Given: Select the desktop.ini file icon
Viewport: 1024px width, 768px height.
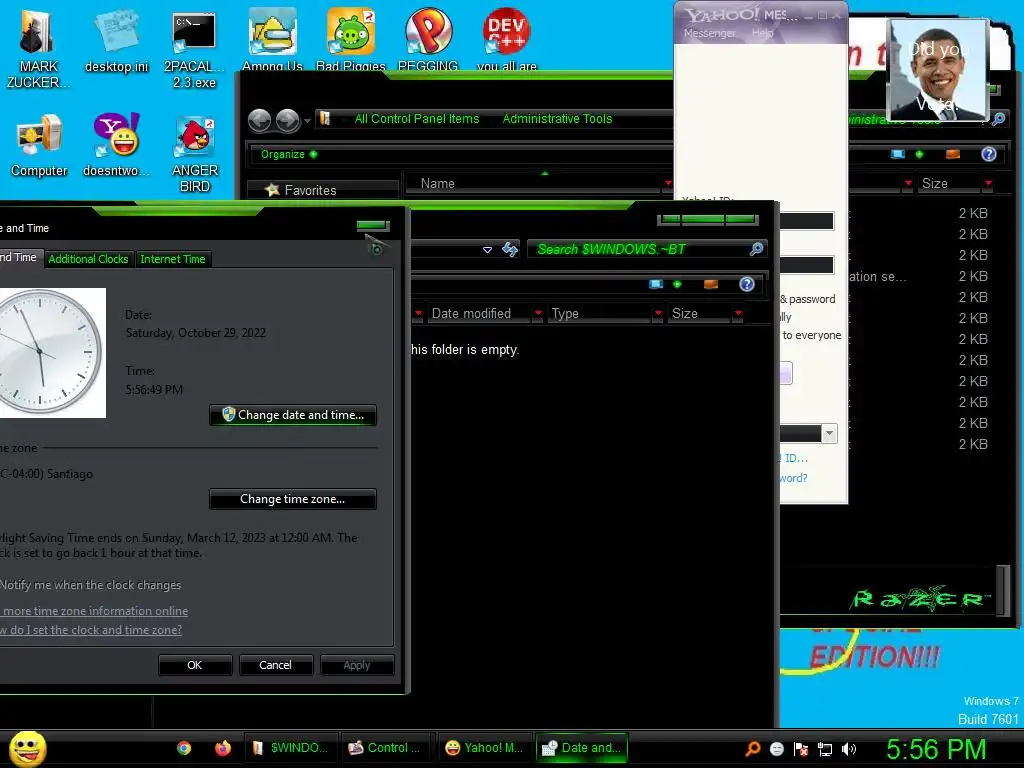Looking at the screenshot, I should 116,41.
